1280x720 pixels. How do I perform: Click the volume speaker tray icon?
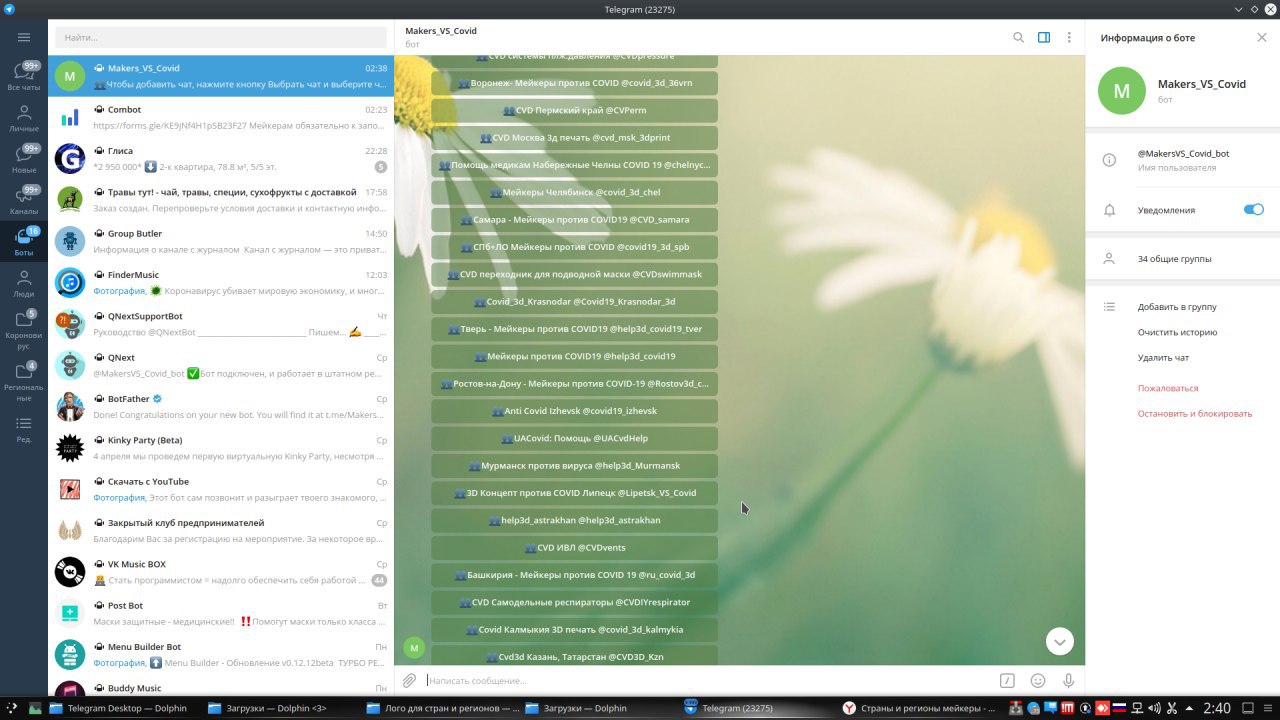1153,708
